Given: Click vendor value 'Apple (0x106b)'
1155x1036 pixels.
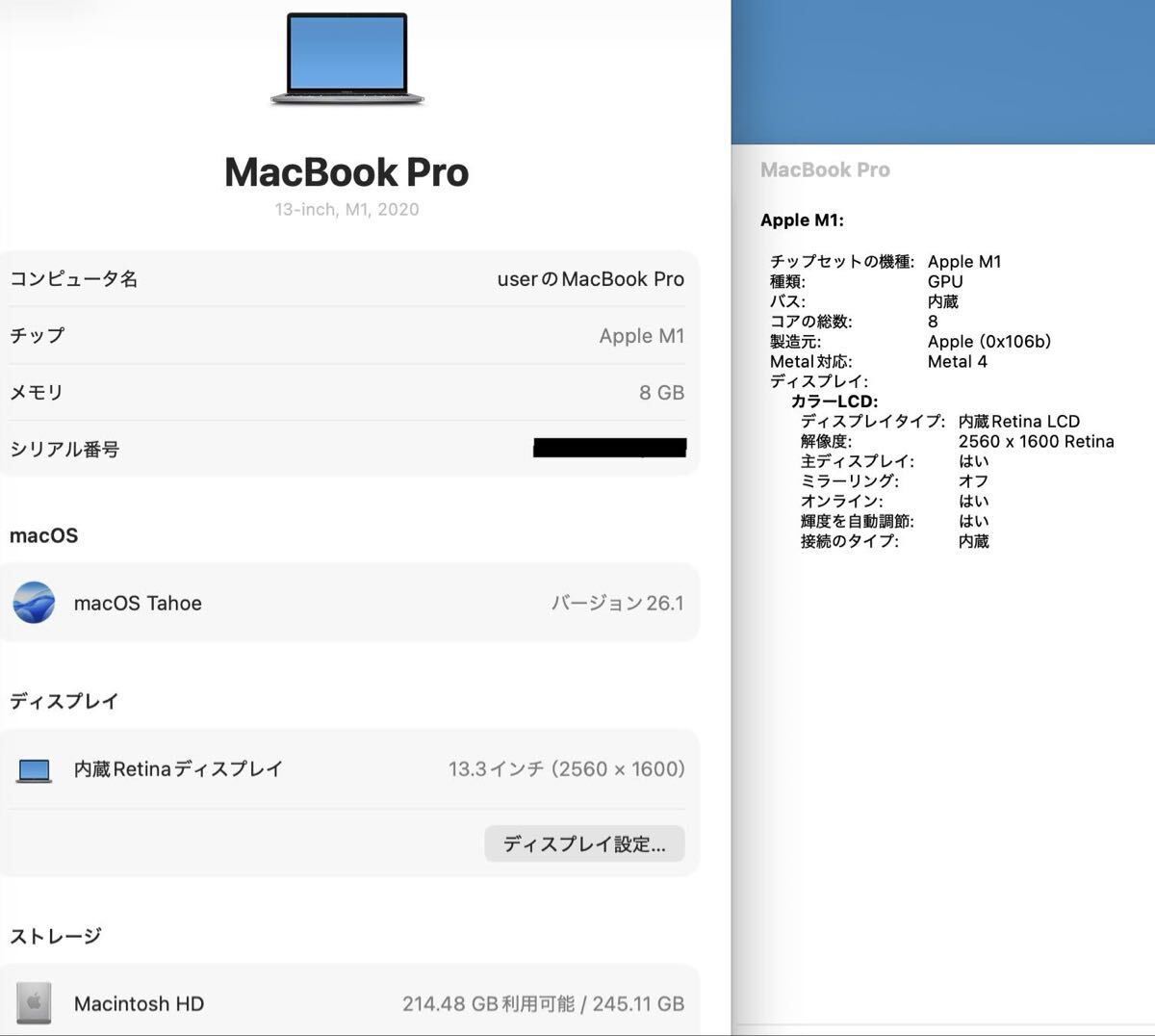Looking at the screenshot, I should (x=989, y=342).
